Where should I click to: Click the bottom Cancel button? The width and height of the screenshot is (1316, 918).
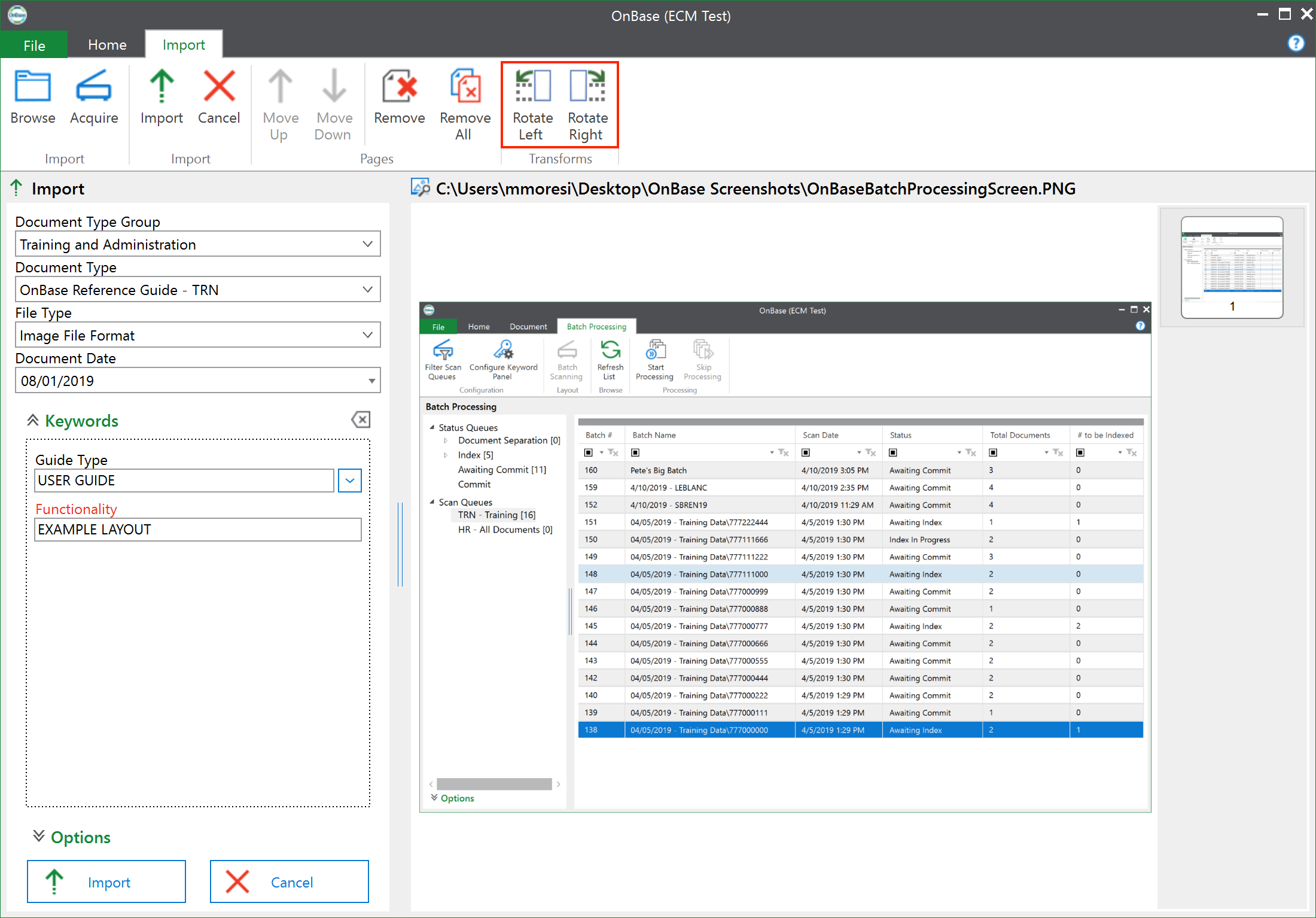pos(290,881)
